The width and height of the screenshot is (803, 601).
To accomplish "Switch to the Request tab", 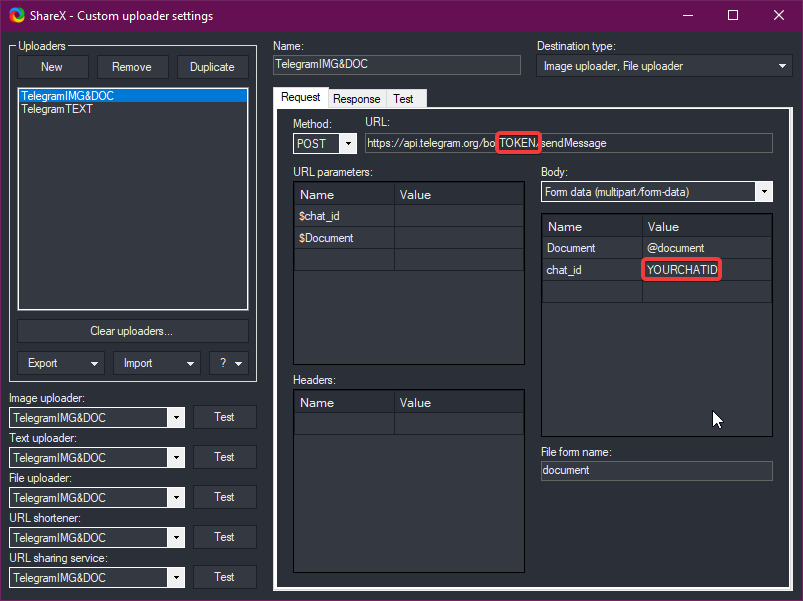I will tap(301, 97).
